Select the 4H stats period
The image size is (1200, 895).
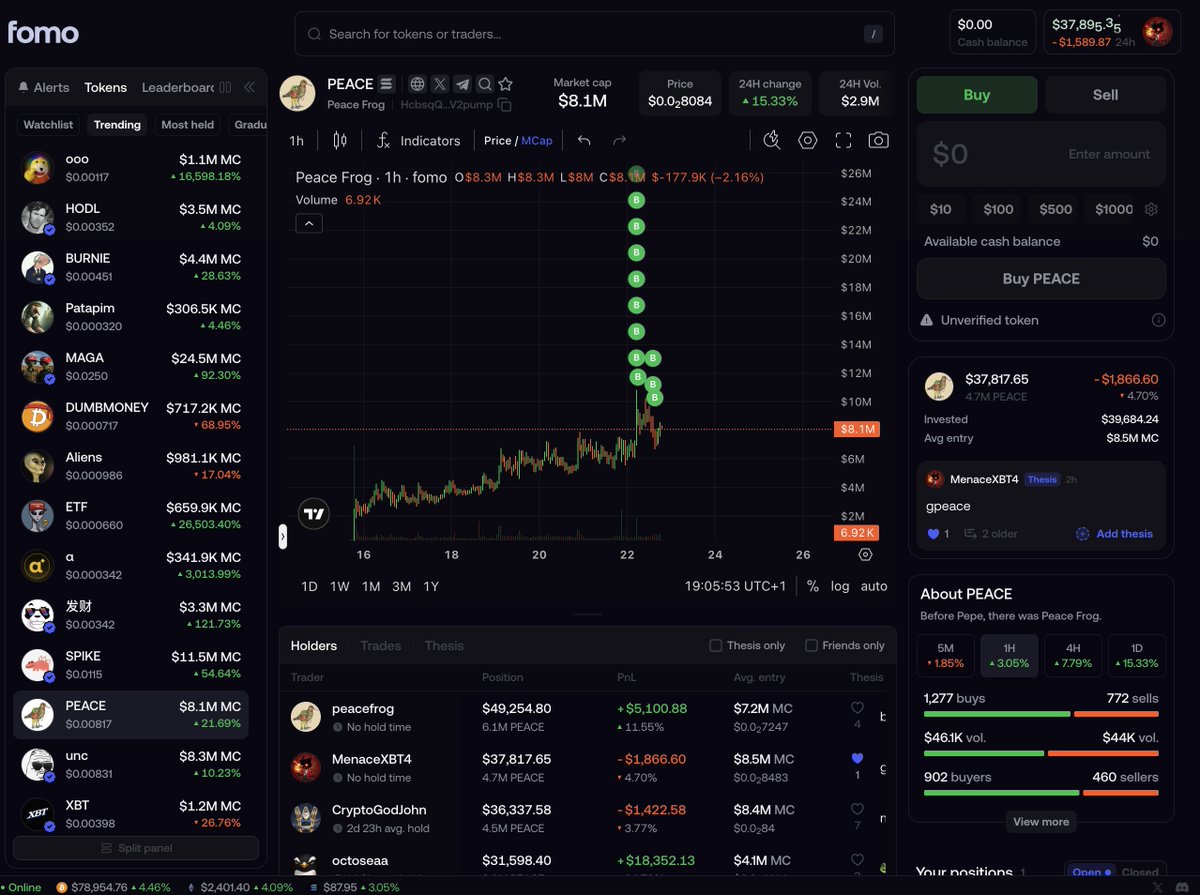1073,655
